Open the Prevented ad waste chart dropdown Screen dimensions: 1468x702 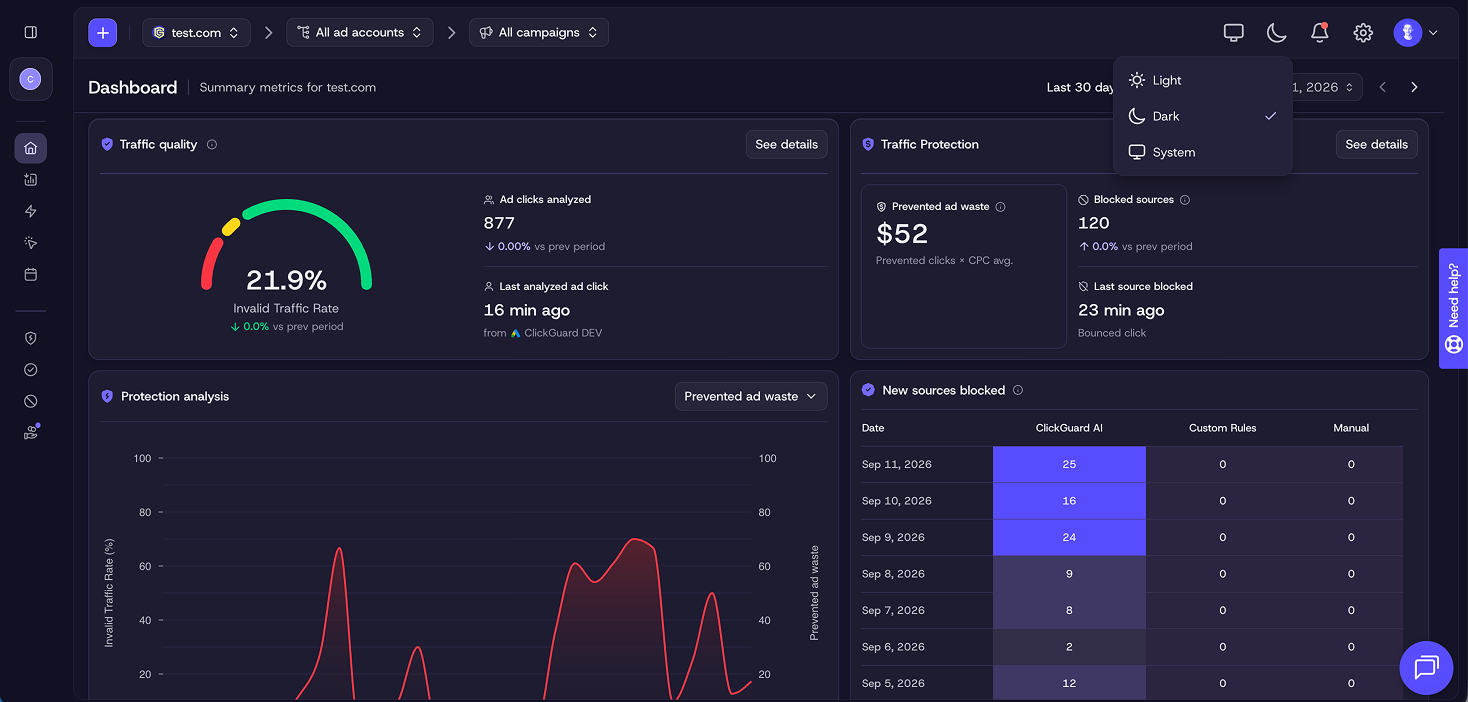coord(751,396)
